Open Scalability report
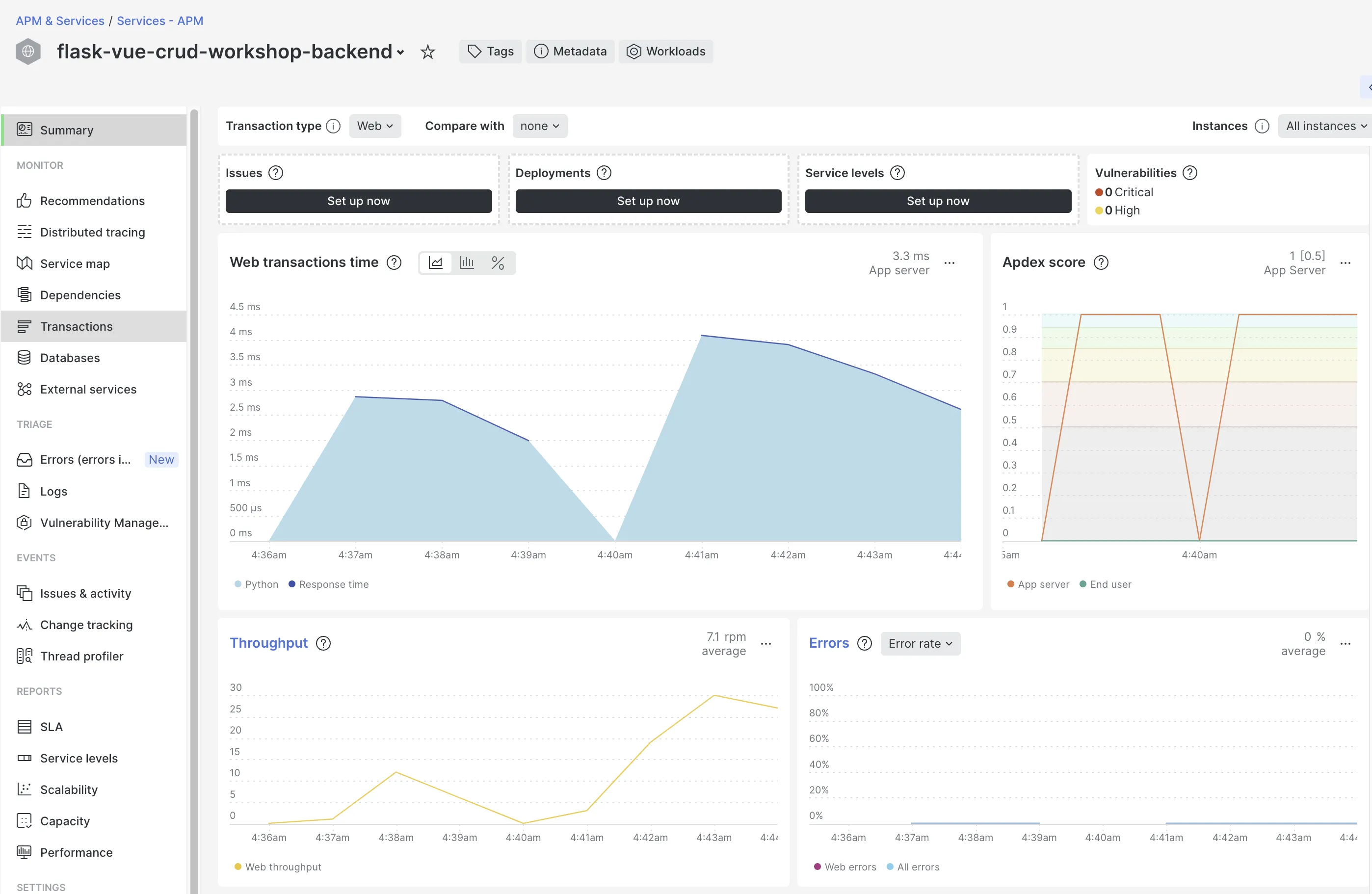 tap(94, 789)
